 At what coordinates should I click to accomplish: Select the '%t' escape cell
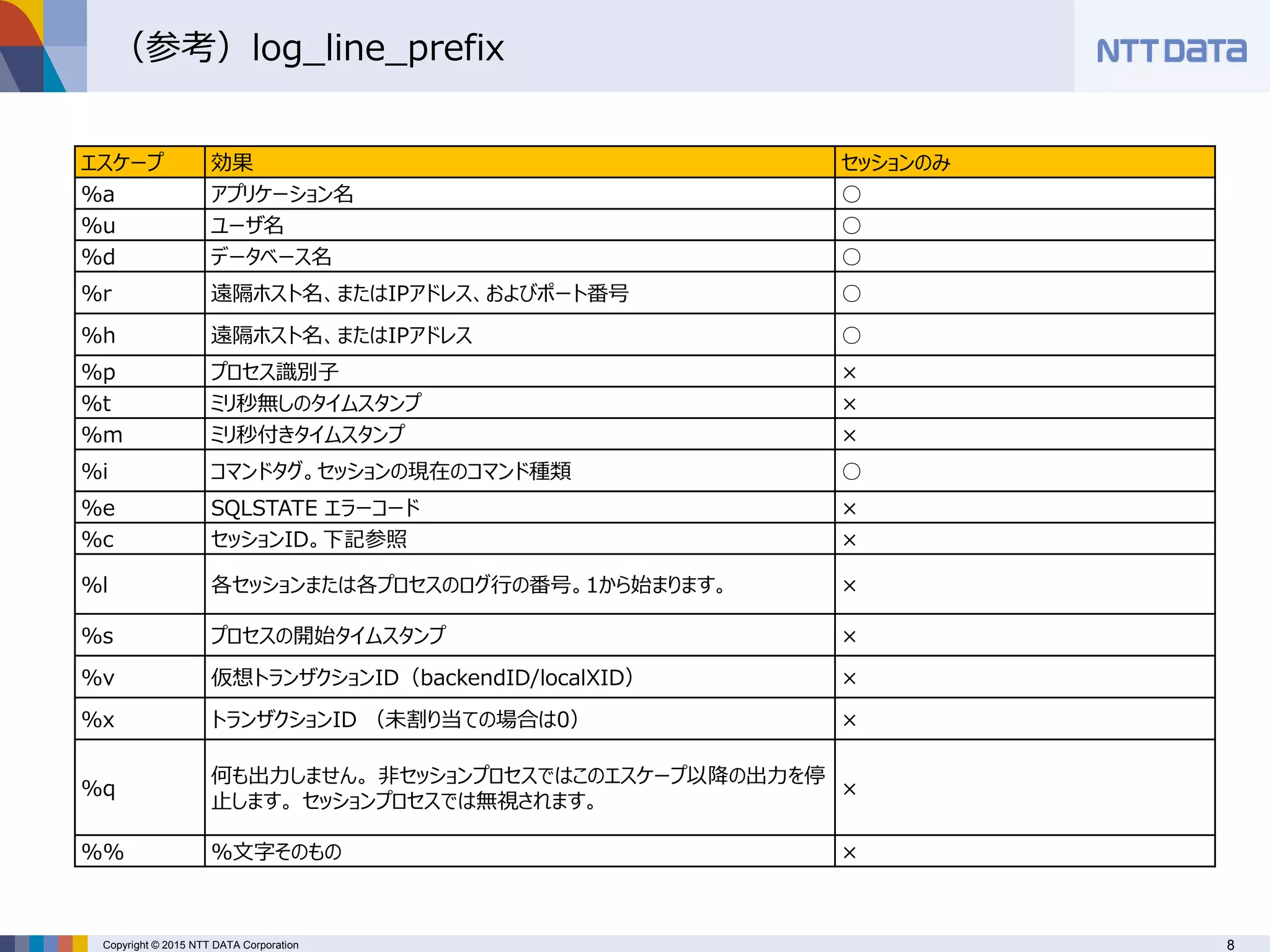pyautogui.click(x=140, y=403)
